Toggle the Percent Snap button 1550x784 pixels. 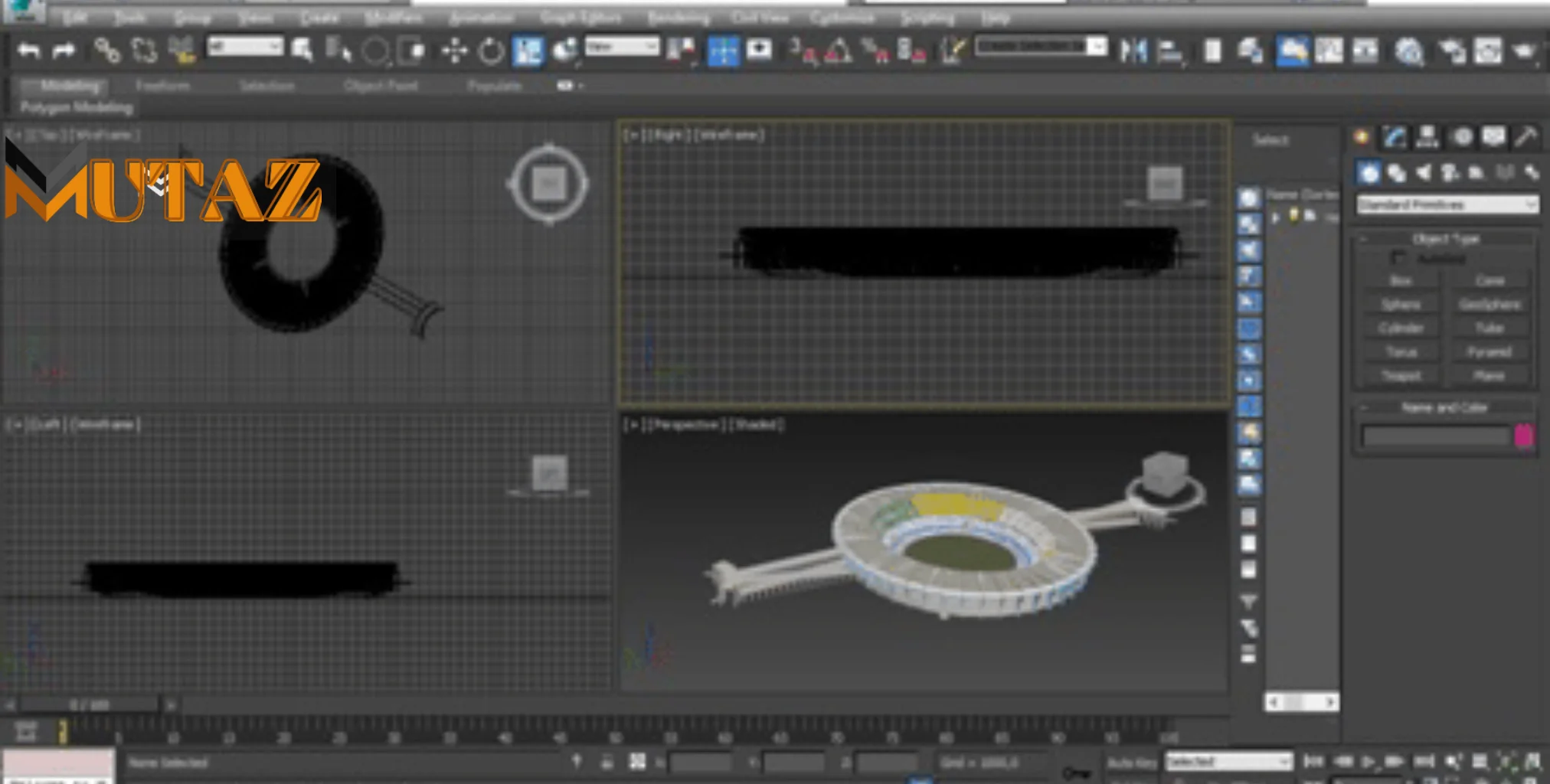tap(875, 51)
